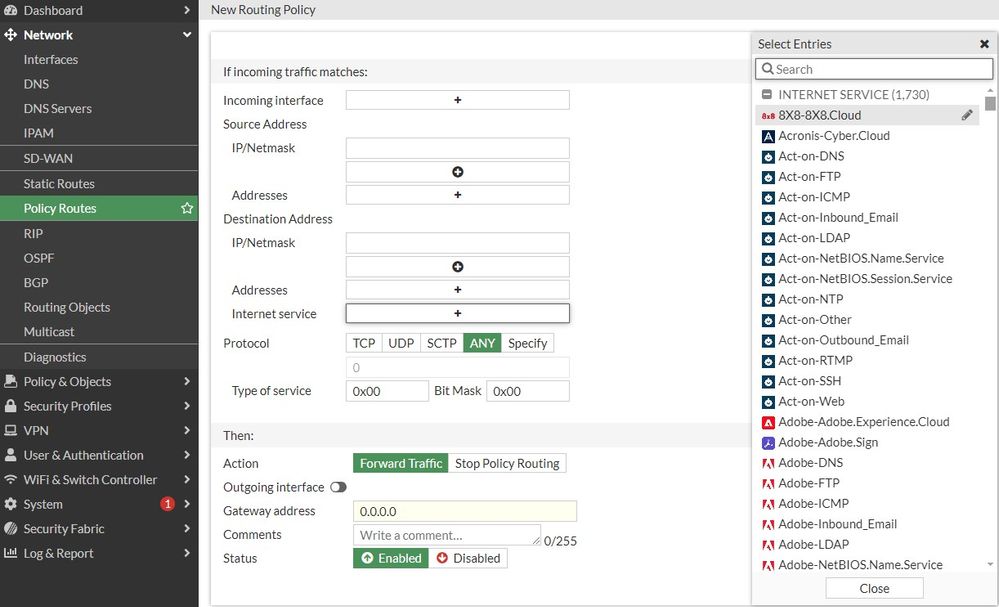The width and height of the screenshot is (999, 607).
Task: Expand the Security Profiles menu
Action: pos(187,406)
